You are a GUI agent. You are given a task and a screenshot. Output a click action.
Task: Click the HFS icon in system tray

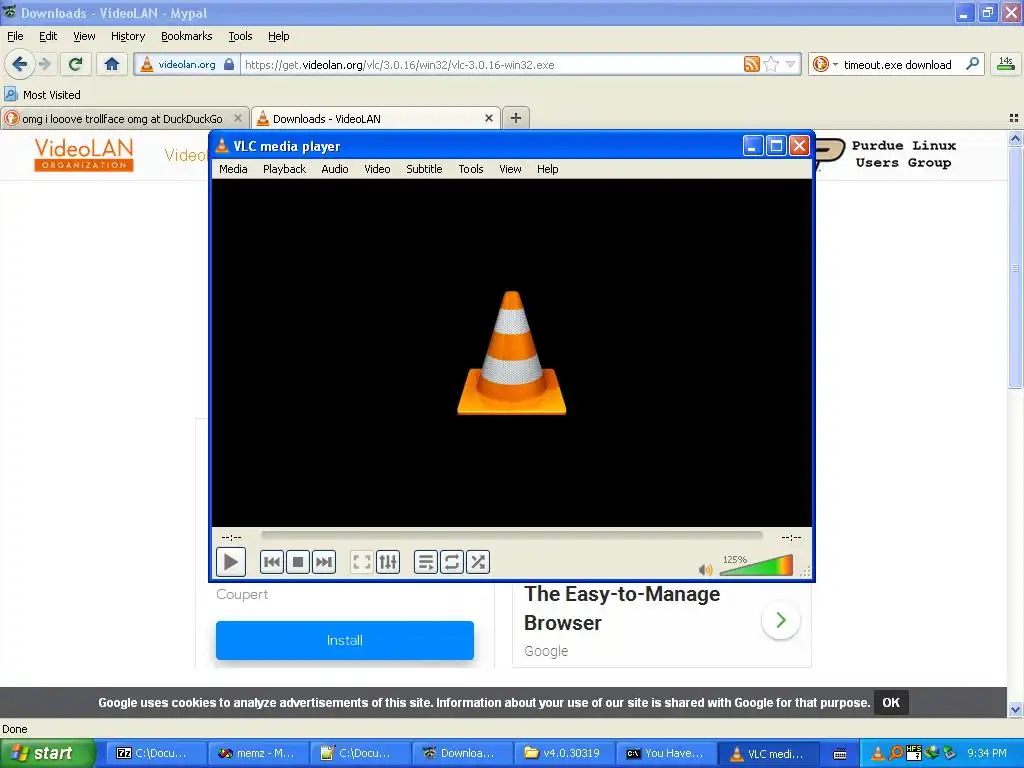pyautogui.click(x=914, y=754)
